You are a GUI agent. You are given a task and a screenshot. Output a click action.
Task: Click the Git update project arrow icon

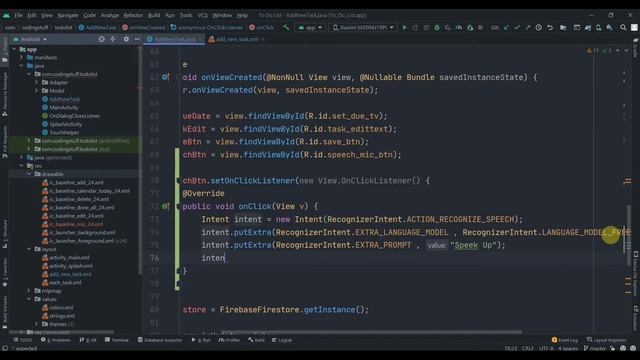507,27
